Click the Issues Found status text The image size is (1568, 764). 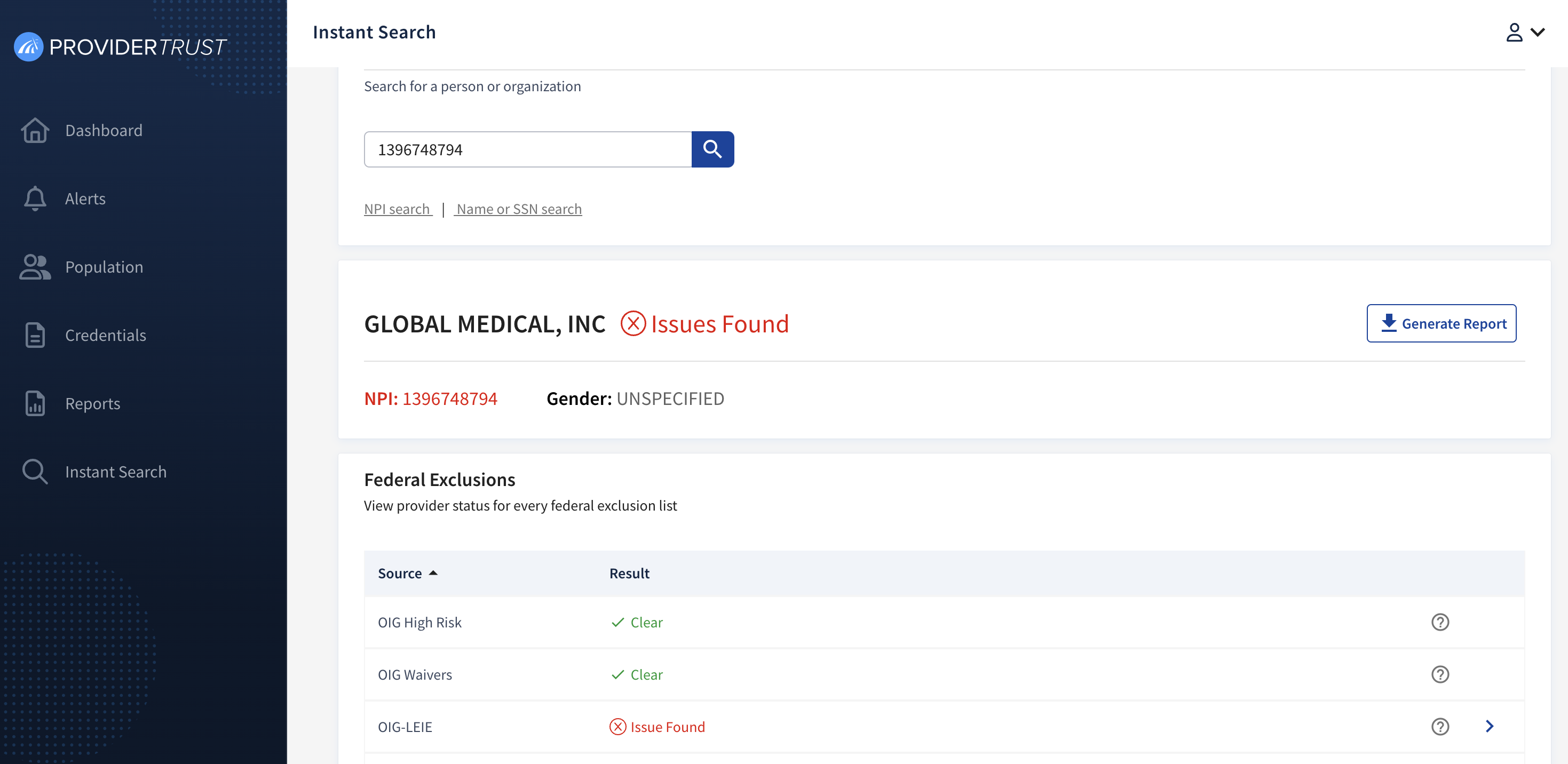(719, 324)
